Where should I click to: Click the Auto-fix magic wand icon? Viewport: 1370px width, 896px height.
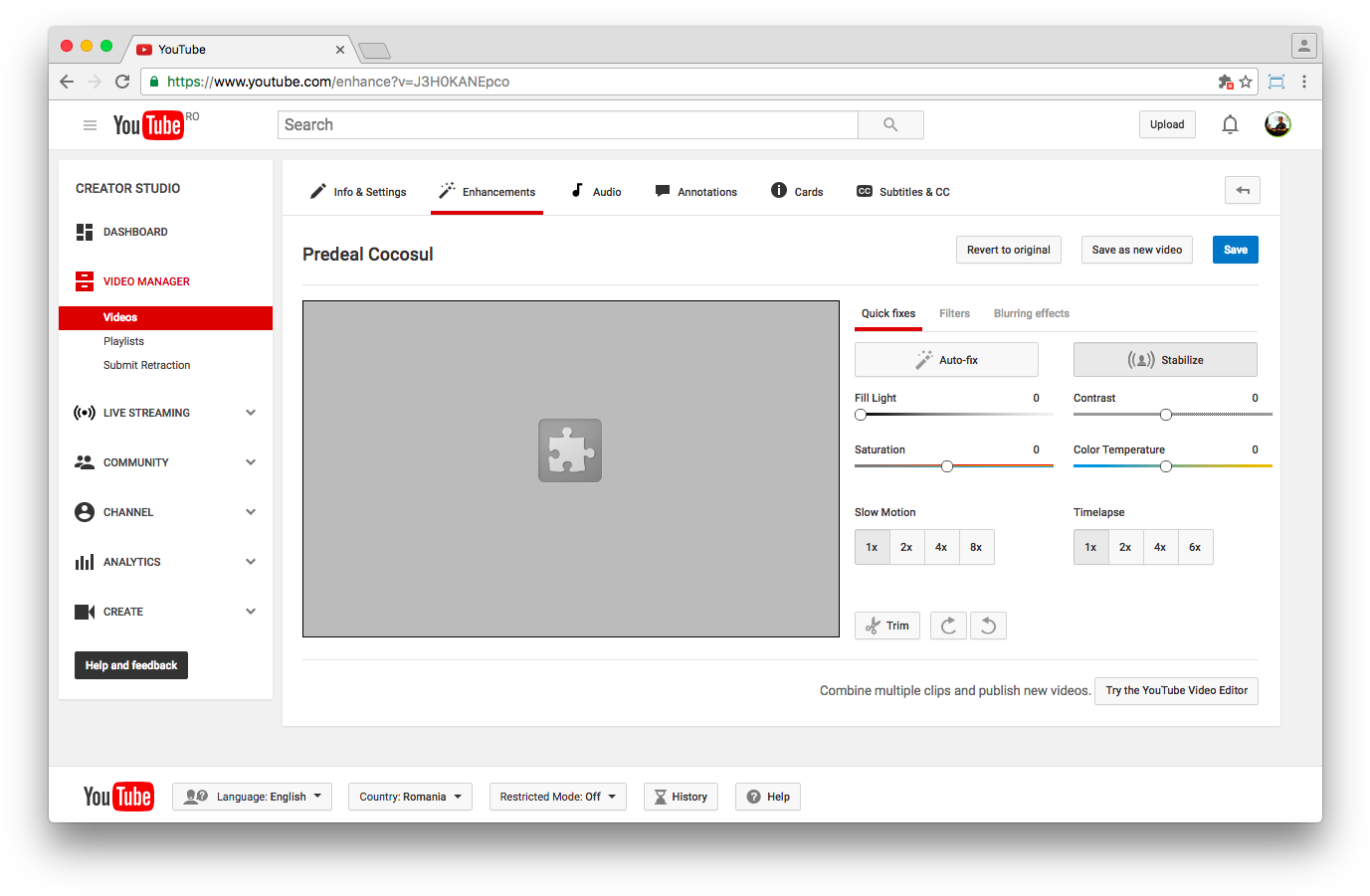(923, 359)
